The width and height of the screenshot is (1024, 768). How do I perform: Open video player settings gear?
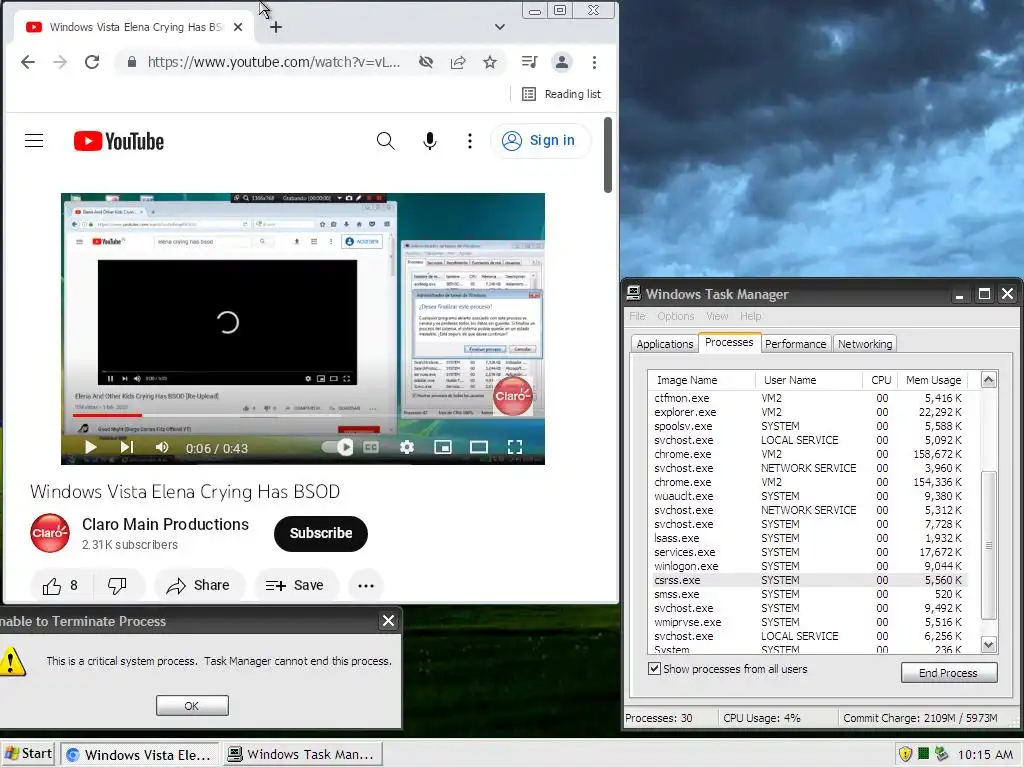click(x=406, y=447)
